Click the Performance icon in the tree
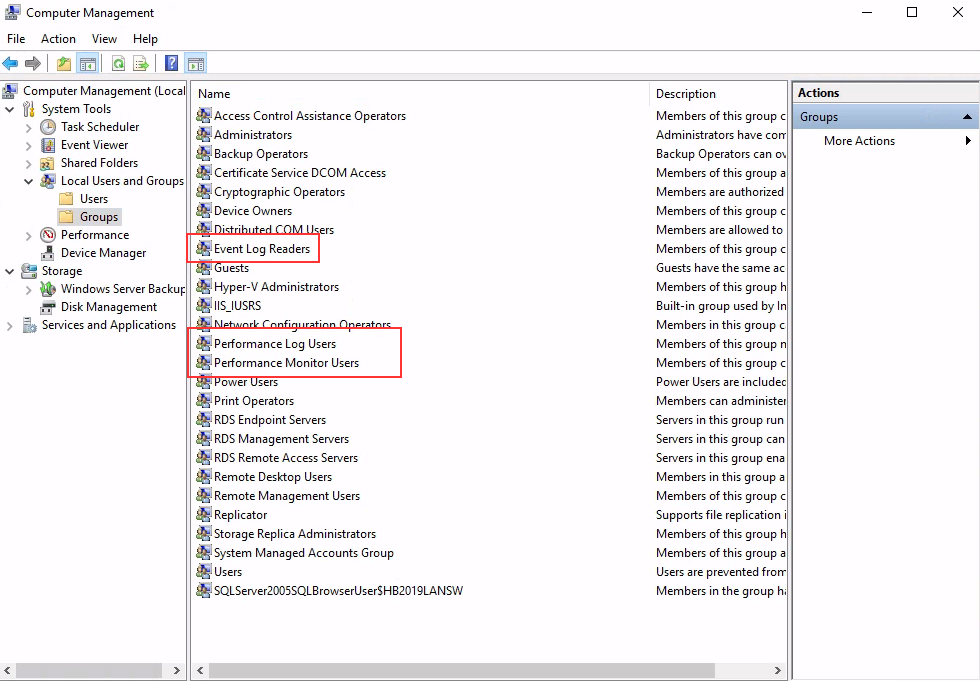The image size is (980, 681). pos(48,235)
